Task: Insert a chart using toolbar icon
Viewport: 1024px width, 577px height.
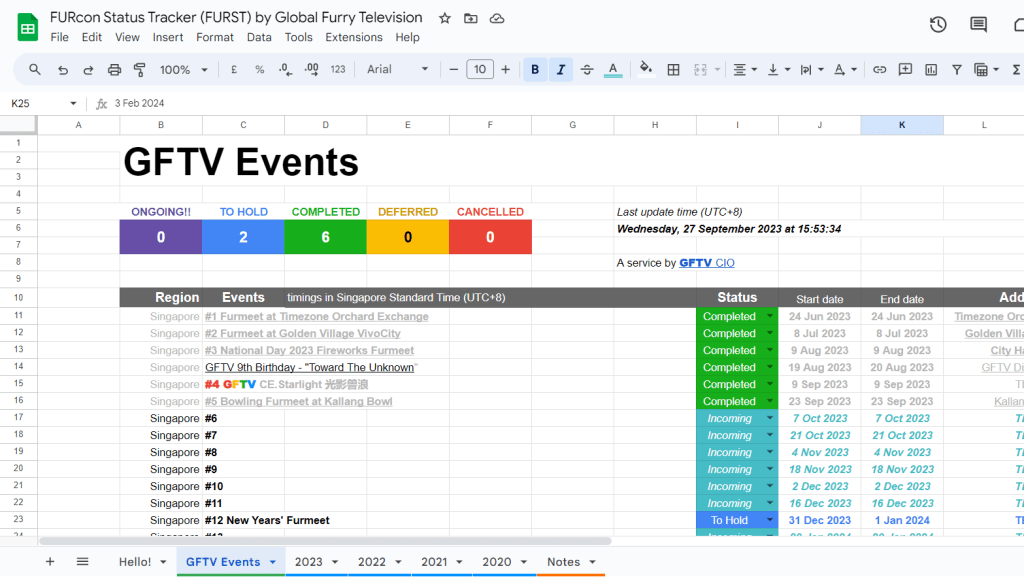Action: (x=931, y=70)
